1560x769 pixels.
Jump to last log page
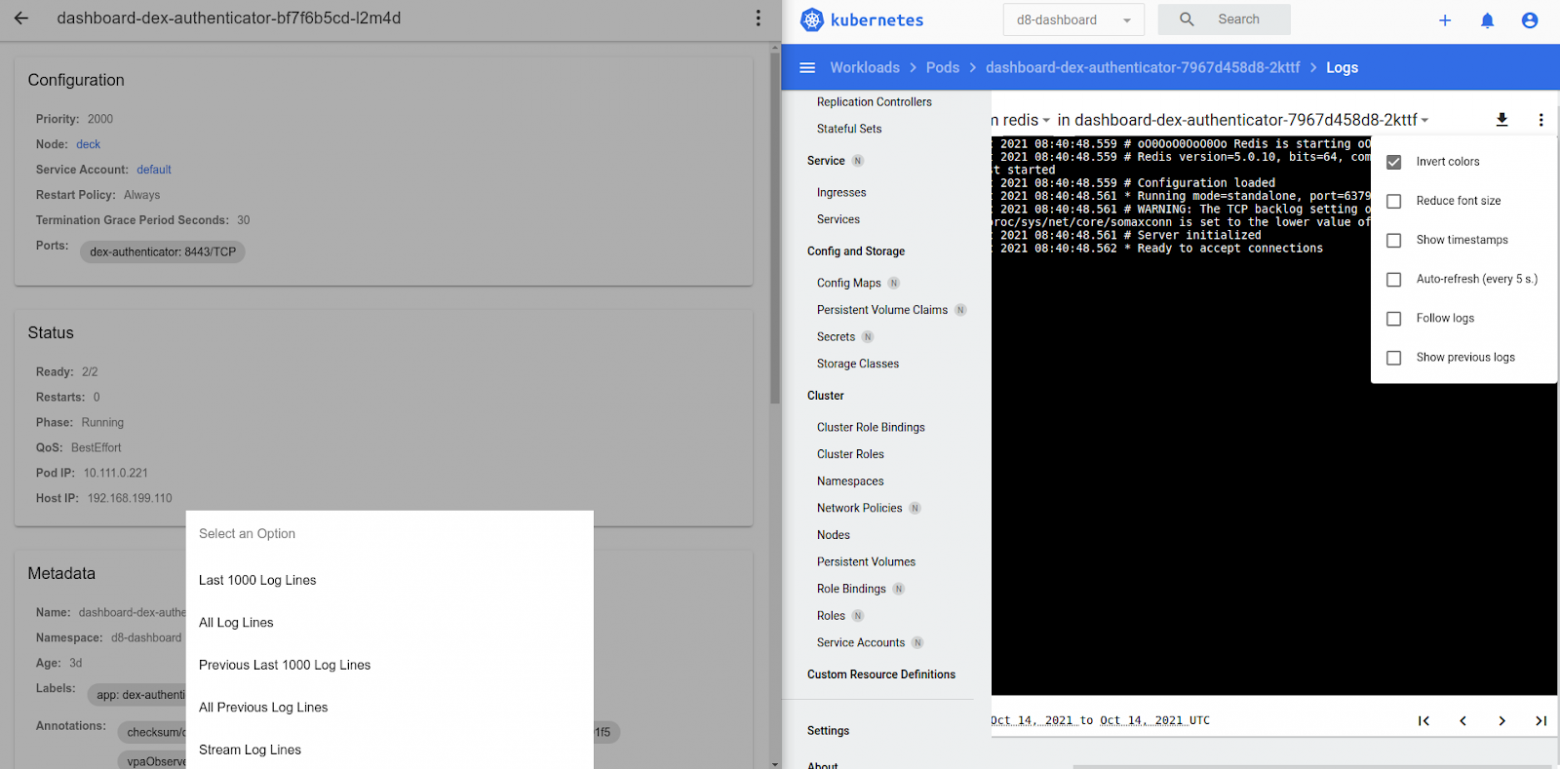pyautogui.click(x=1540, y=721)
